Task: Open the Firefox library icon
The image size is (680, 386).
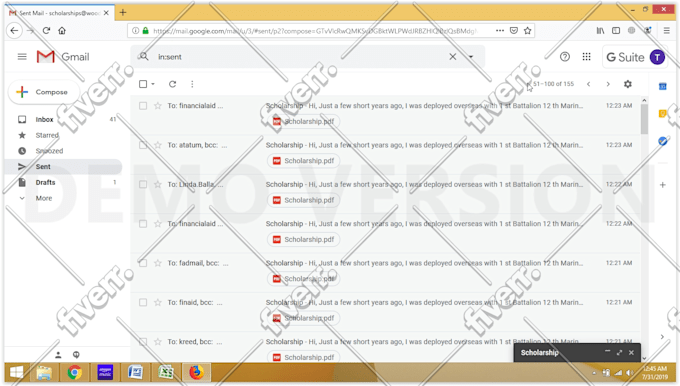Action: point(600,31)
